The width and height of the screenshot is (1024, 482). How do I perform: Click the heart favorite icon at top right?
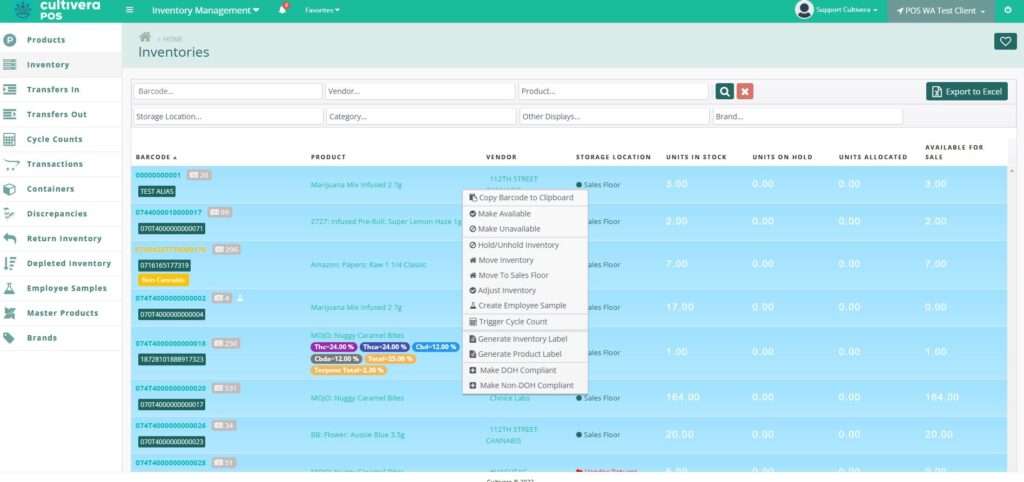point(1004,41)
